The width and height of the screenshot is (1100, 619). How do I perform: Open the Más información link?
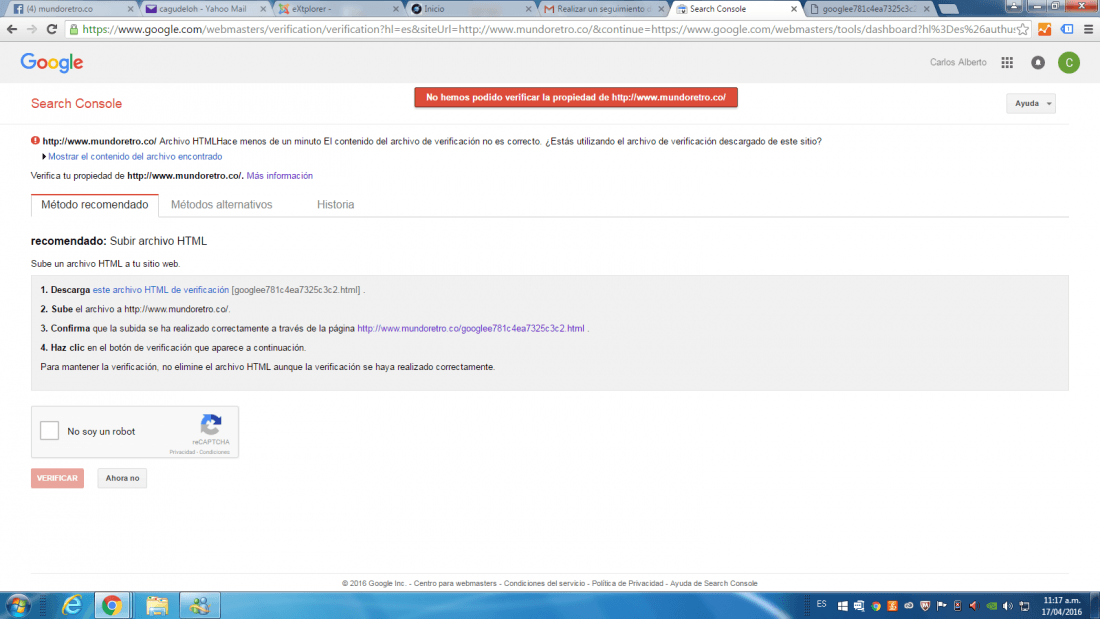(x=279, y=175)
